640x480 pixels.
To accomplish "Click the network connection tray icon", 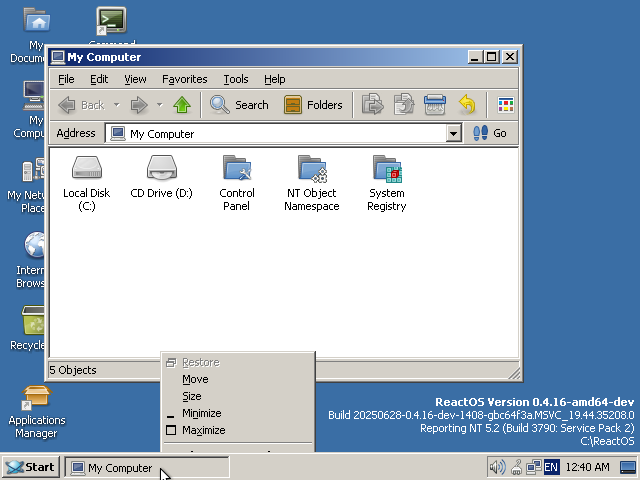I will pos(533,467).
